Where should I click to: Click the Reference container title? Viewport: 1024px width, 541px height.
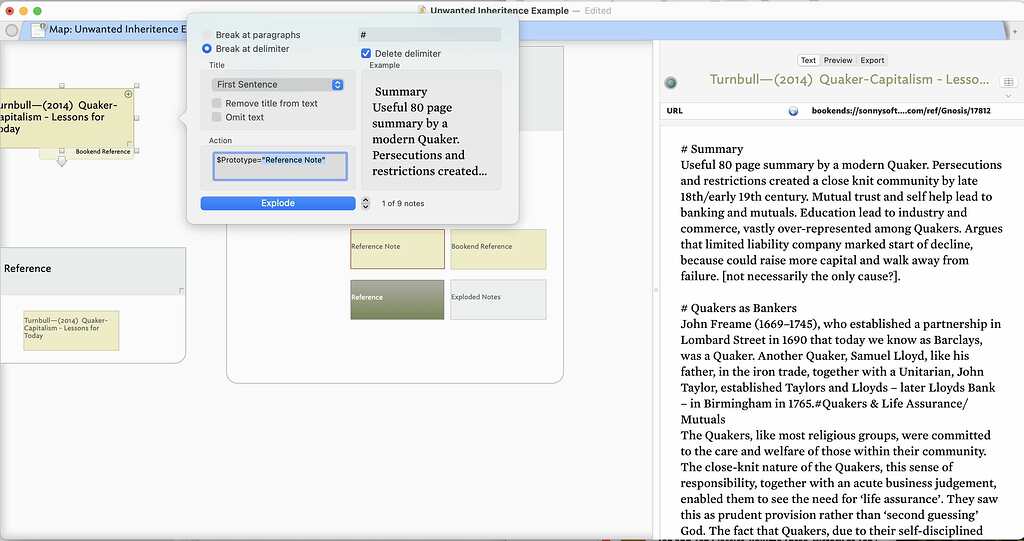coord(27,269)
